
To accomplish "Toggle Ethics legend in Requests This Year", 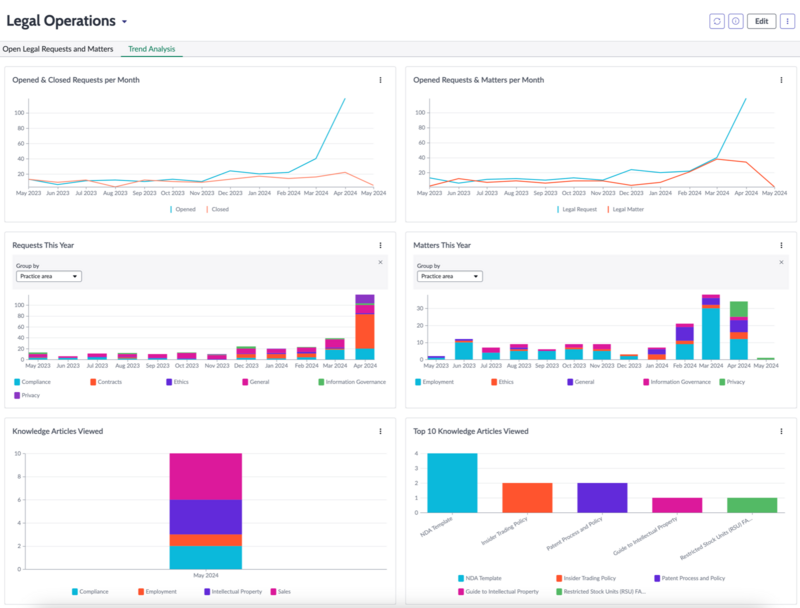I will pos(178,382).
